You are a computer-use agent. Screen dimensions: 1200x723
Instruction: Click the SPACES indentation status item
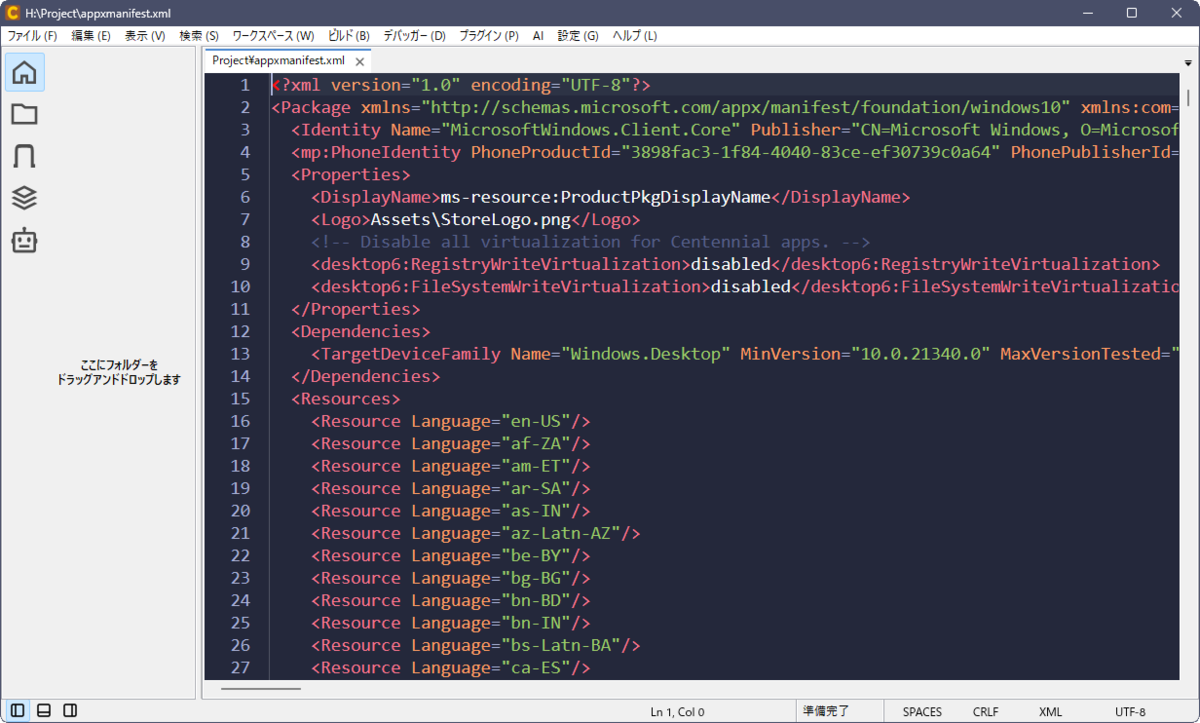922,712
